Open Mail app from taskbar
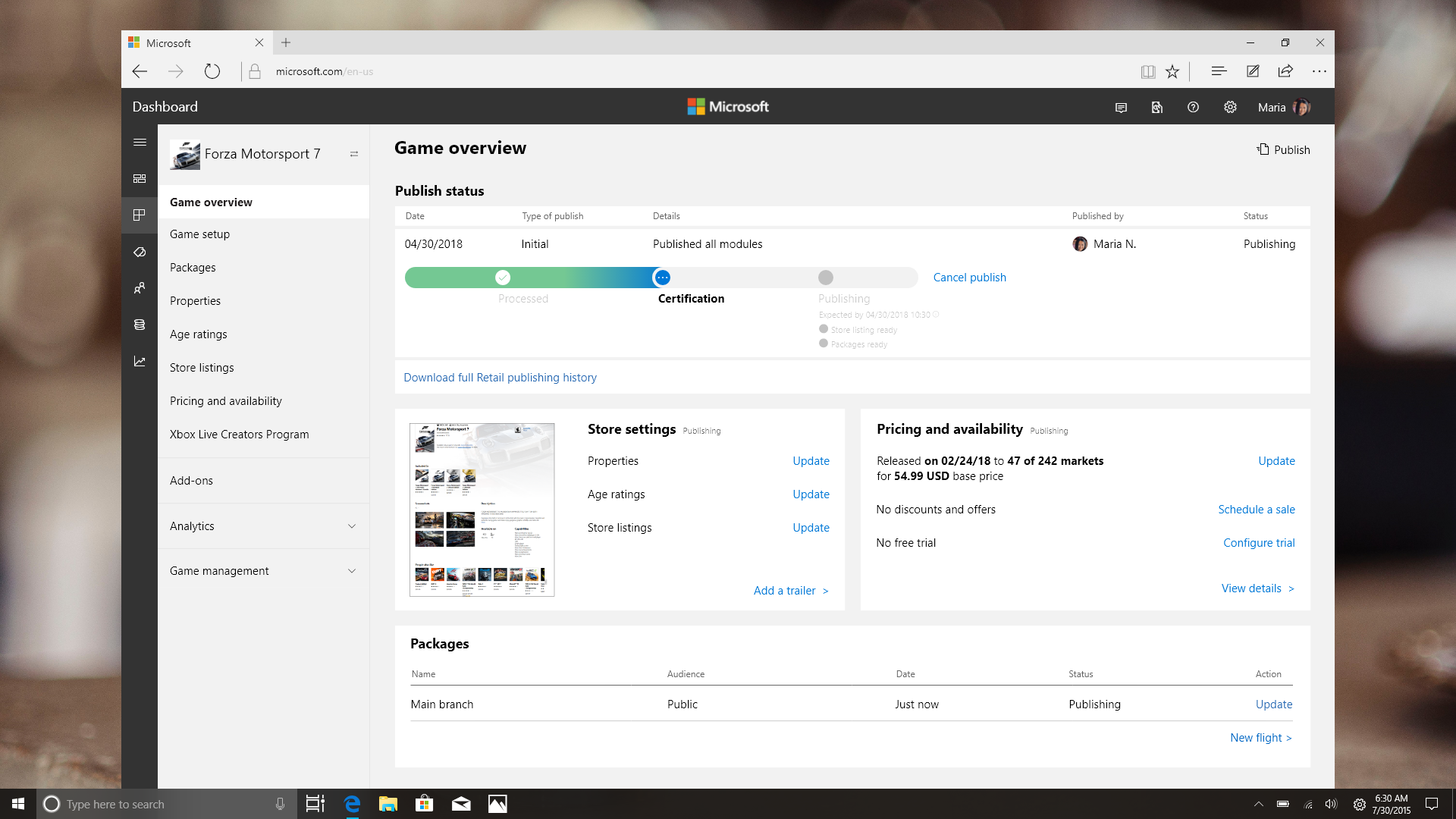This screenshot has width=1456, height=819. click(461, 804)
